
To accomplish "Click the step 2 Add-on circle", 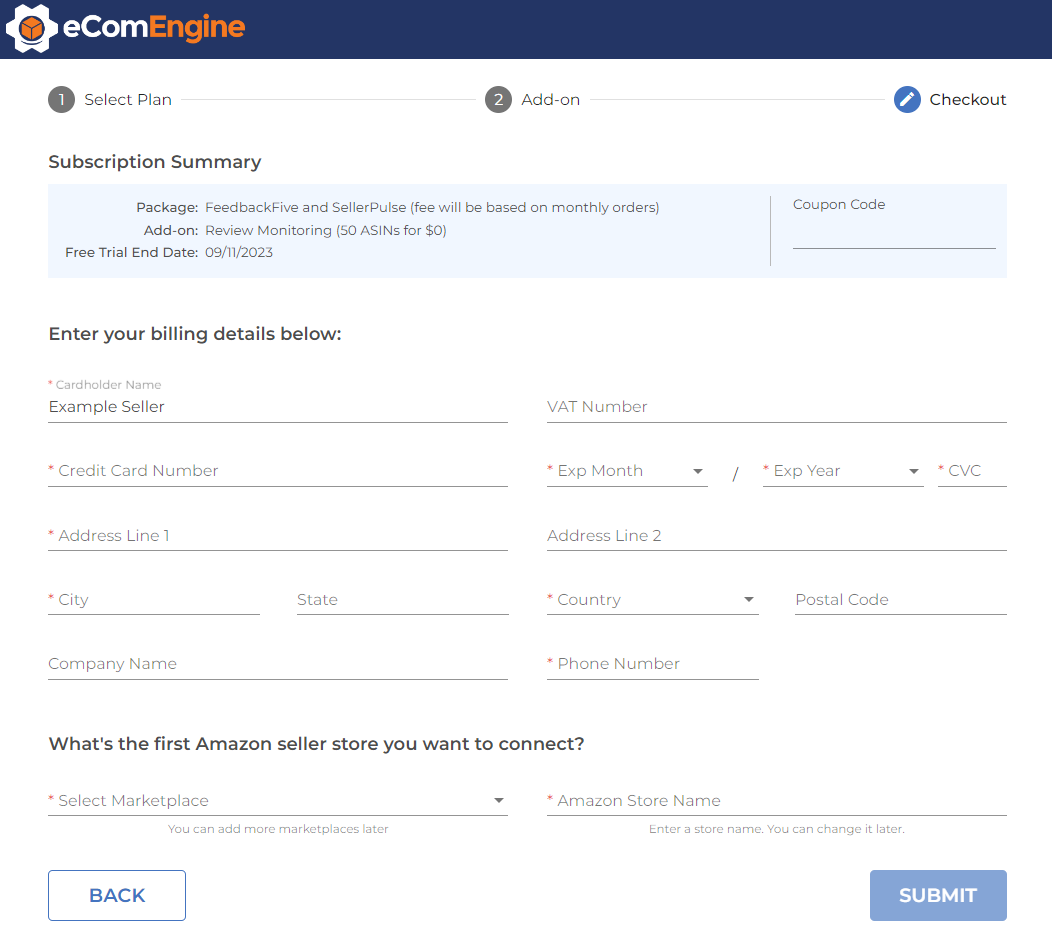I will tap(498, 100).
